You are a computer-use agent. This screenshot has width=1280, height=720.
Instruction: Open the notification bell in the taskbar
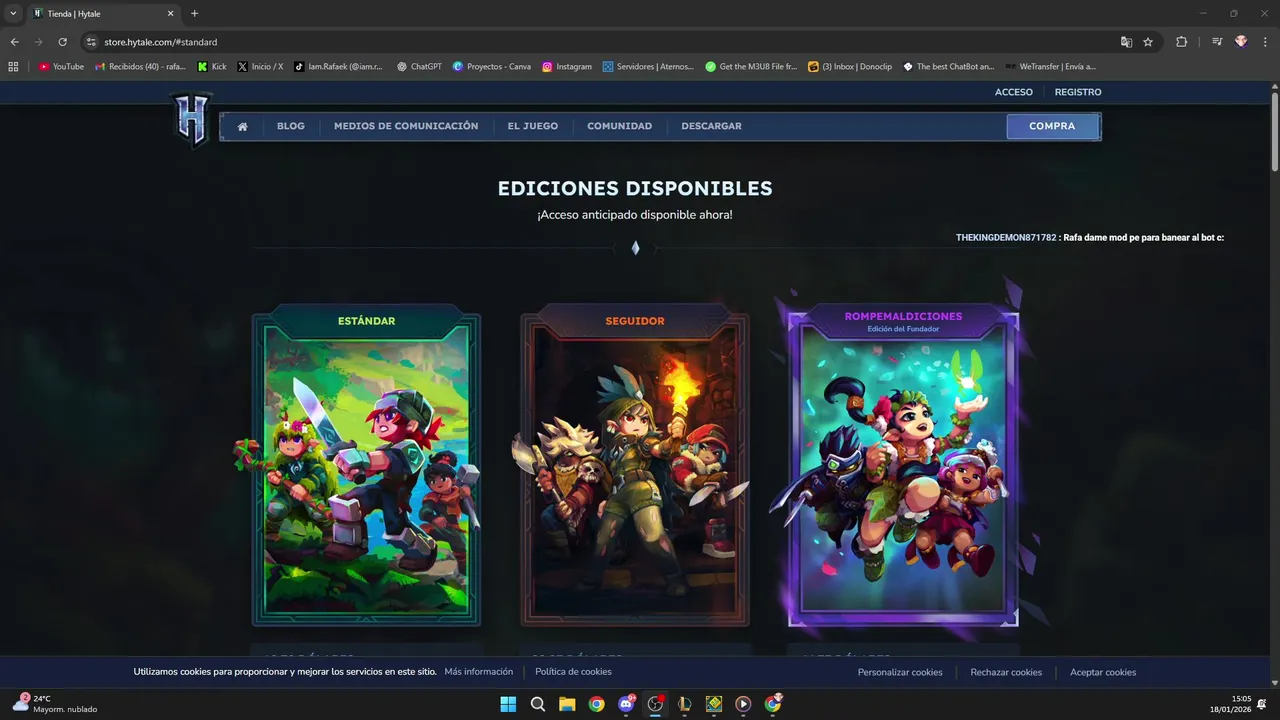1262,704
